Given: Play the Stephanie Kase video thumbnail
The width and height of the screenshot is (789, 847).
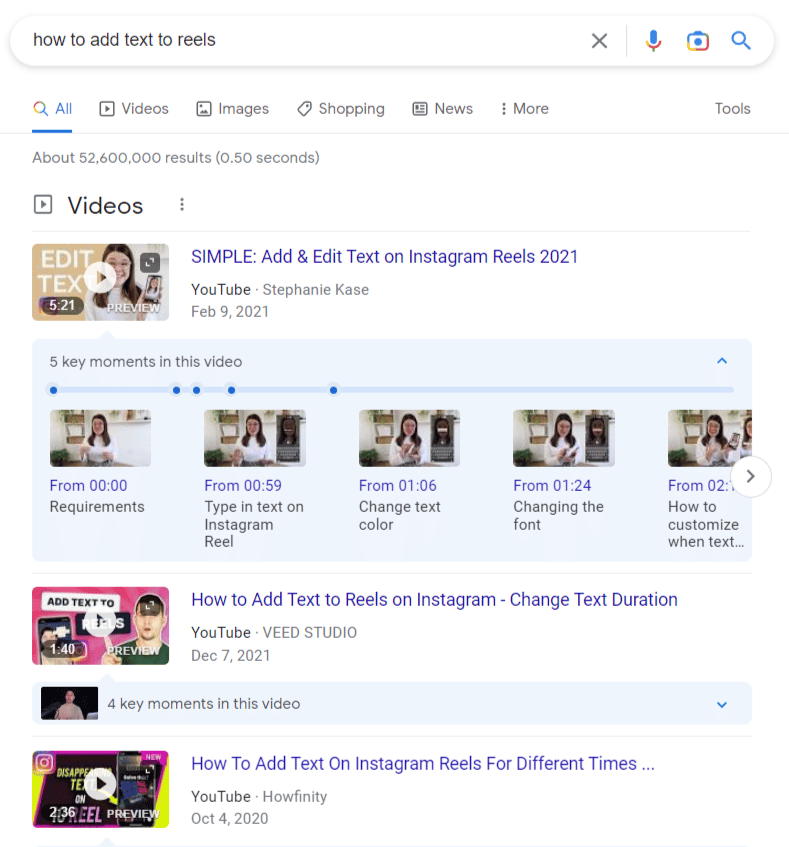Looking at the screenshot, I should tap(100, 281).
